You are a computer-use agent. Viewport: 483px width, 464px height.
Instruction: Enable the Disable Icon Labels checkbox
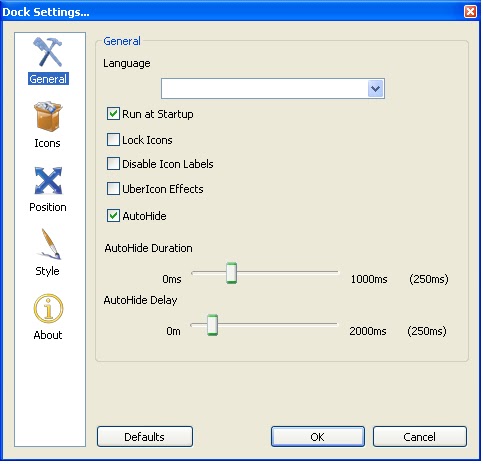coord(113,164)
